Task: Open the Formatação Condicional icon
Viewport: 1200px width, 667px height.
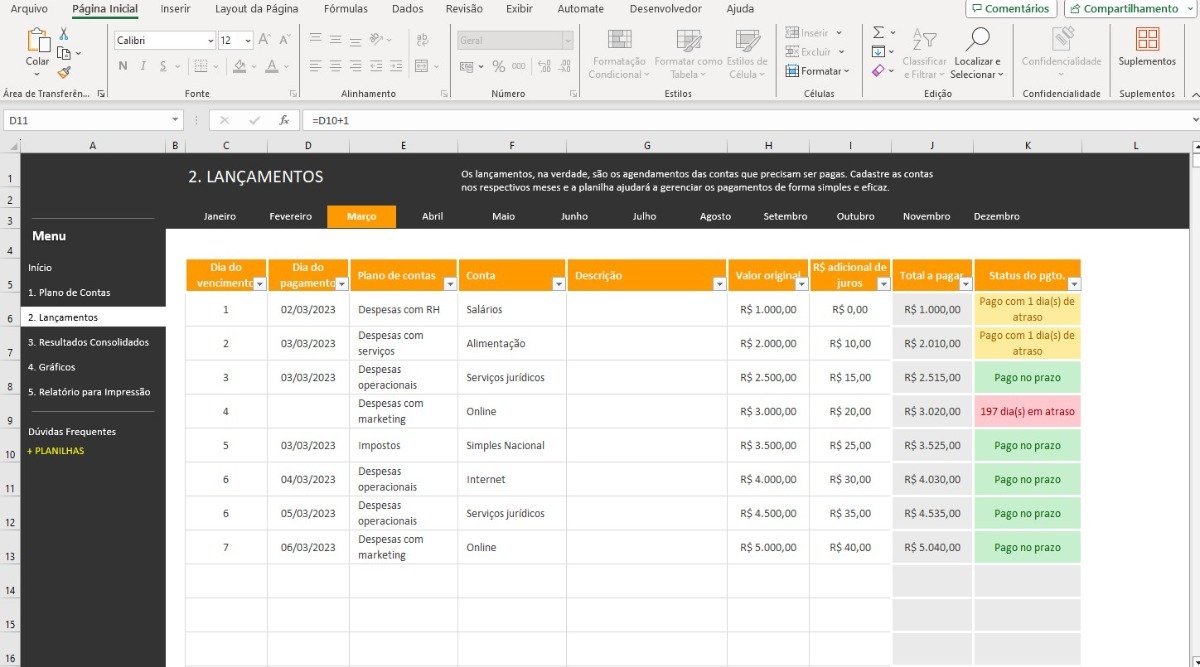Action: [620, 40]
